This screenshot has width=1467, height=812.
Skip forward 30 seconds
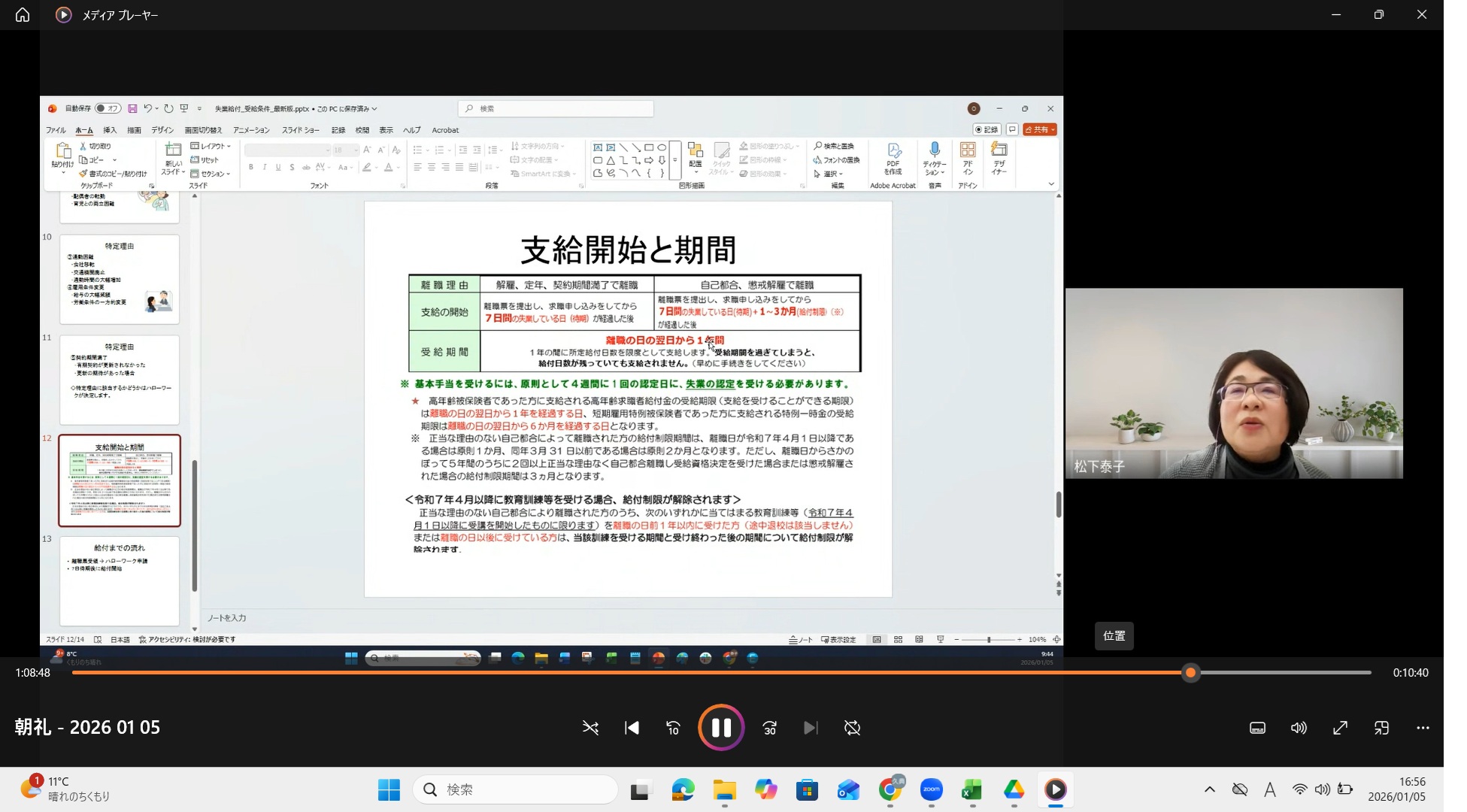[x=770, y=728]
